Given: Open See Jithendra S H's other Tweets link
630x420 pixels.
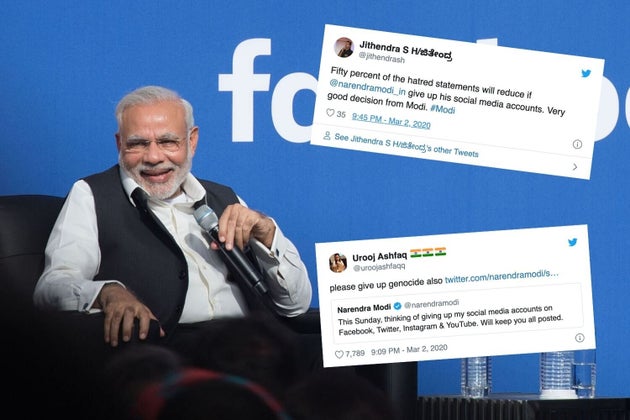Looking at the screenshot, I should coord(406,145).
